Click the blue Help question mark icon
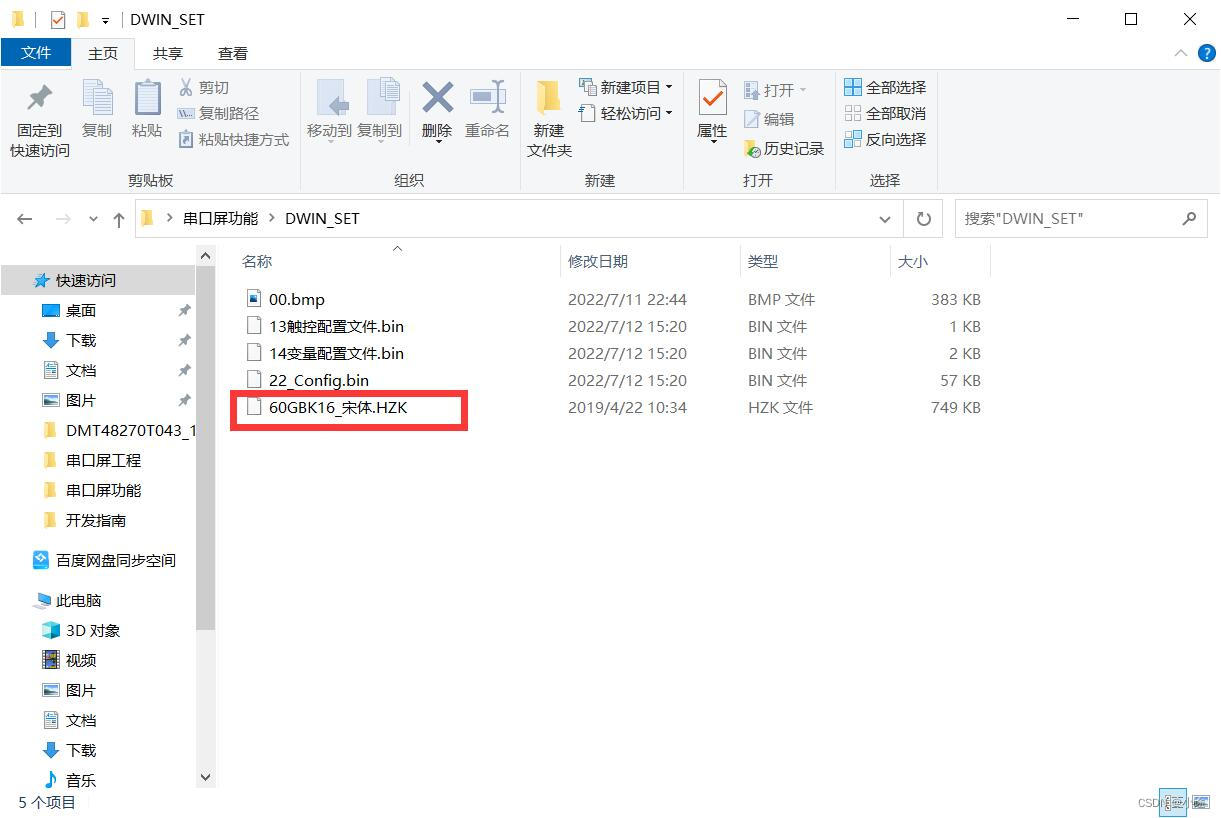The height and width of the screenshot is (818, 1221). (x=1206, y=54)
